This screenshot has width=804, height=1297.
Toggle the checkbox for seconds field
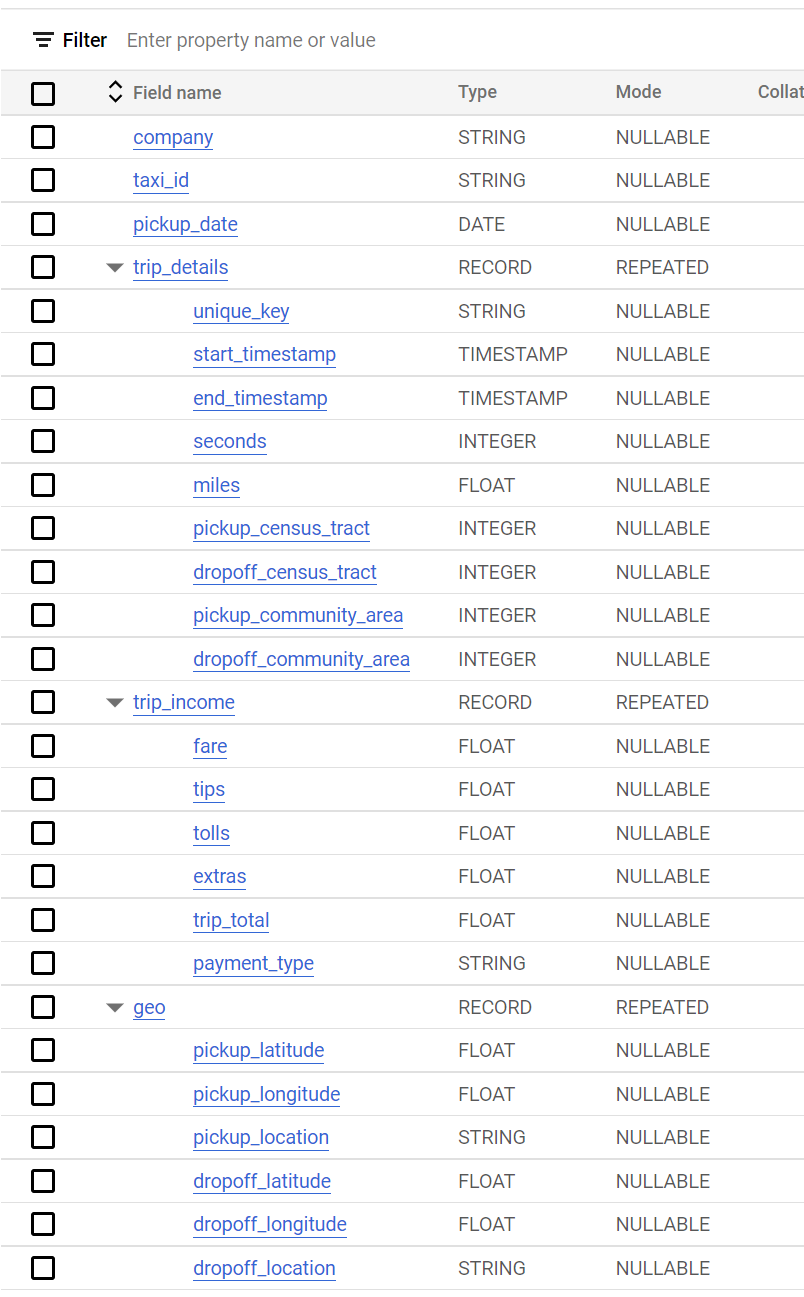coord(43,441)
